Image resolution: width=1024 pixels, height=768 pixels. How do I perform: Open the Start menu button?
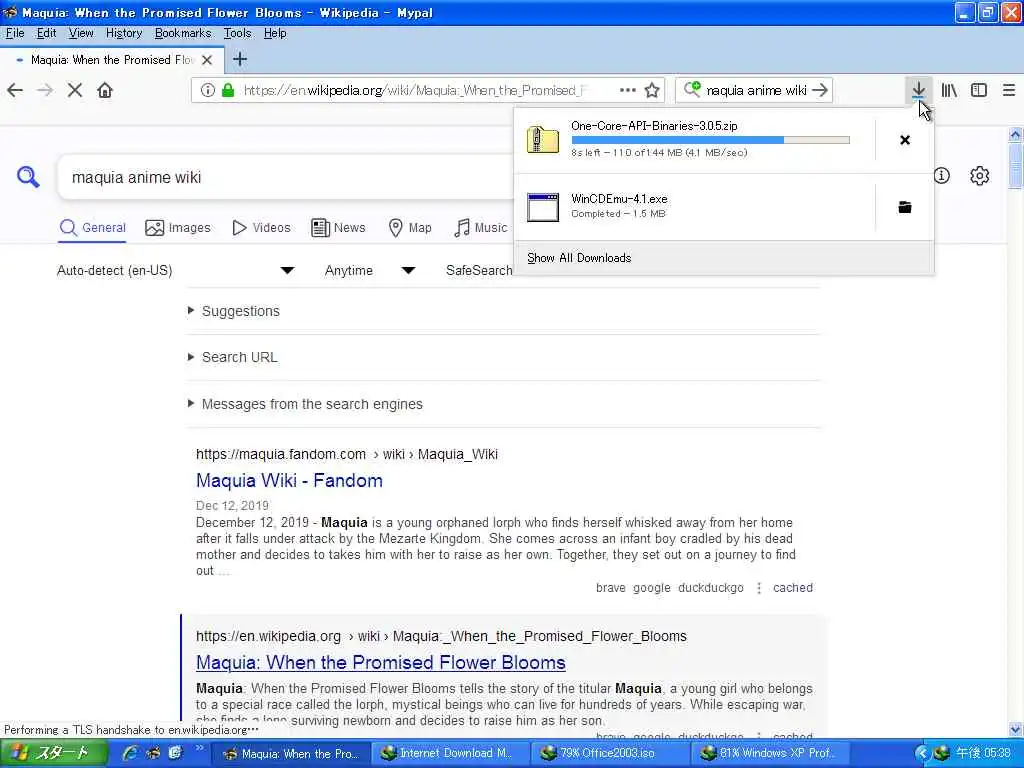pos(54,753)
